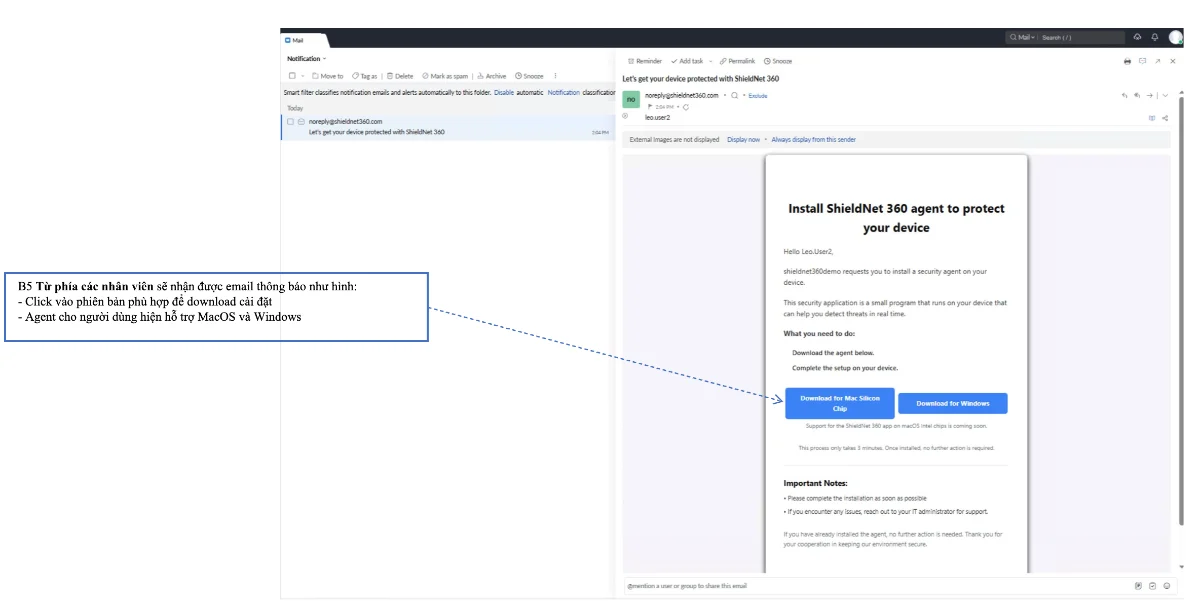Click Download for Mac Silicon Chip button
Image resolution: width=1200 pixels, height=609 pixels.
pyautogui.click(x=840, y=403)
